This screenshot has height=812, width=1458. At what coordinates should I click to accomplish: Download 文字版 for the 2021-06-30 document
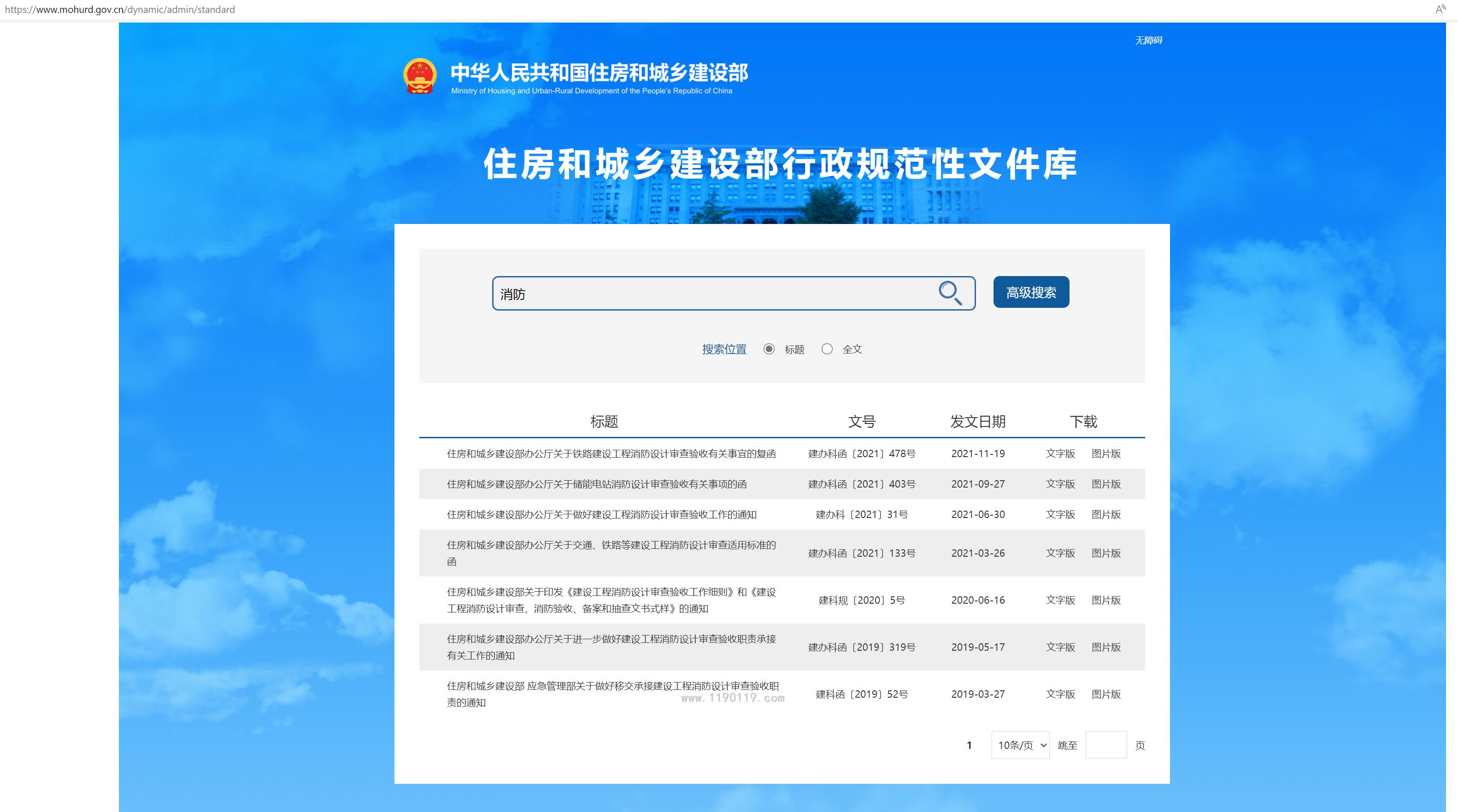(1060, 515)
